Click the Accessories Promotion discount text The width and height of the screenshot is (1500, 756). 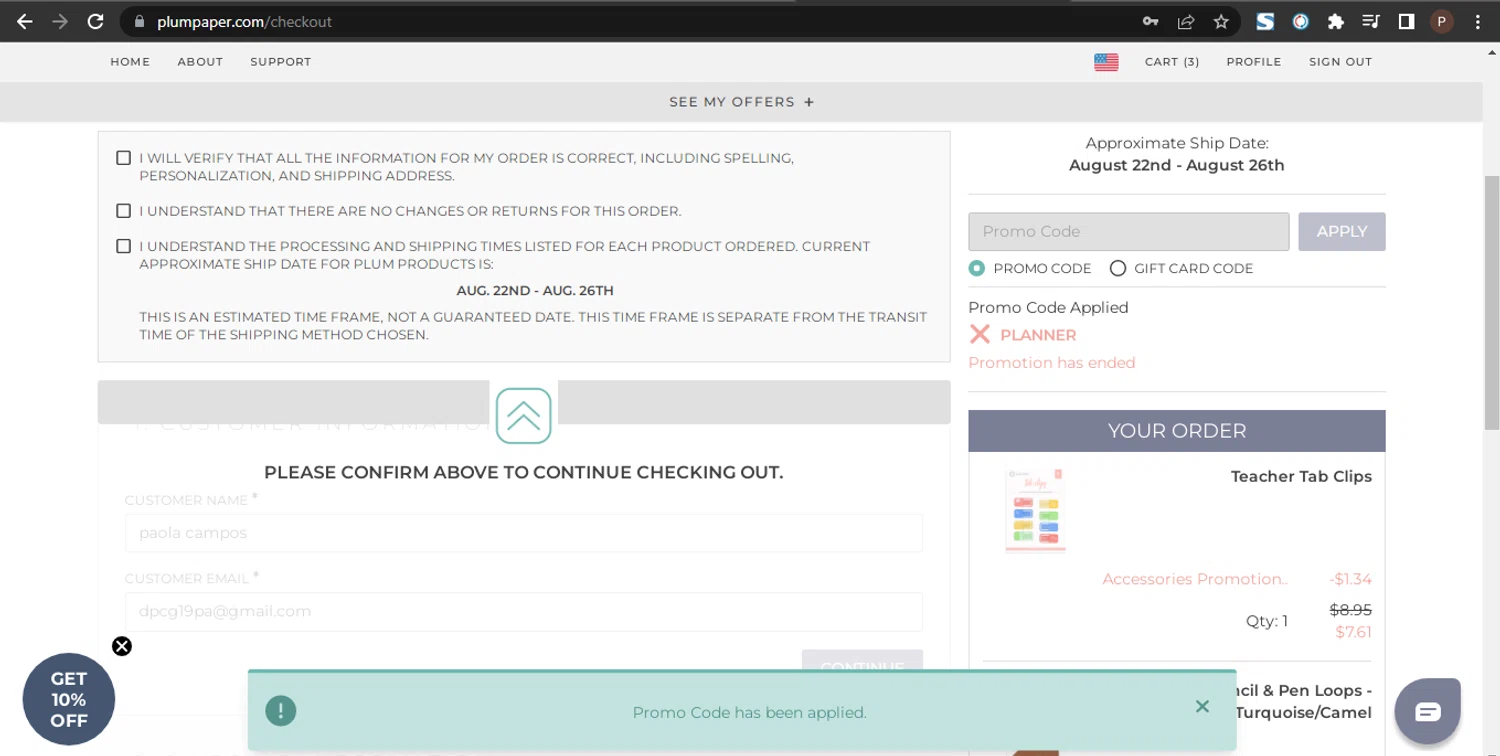click(x=1195, y=579)
